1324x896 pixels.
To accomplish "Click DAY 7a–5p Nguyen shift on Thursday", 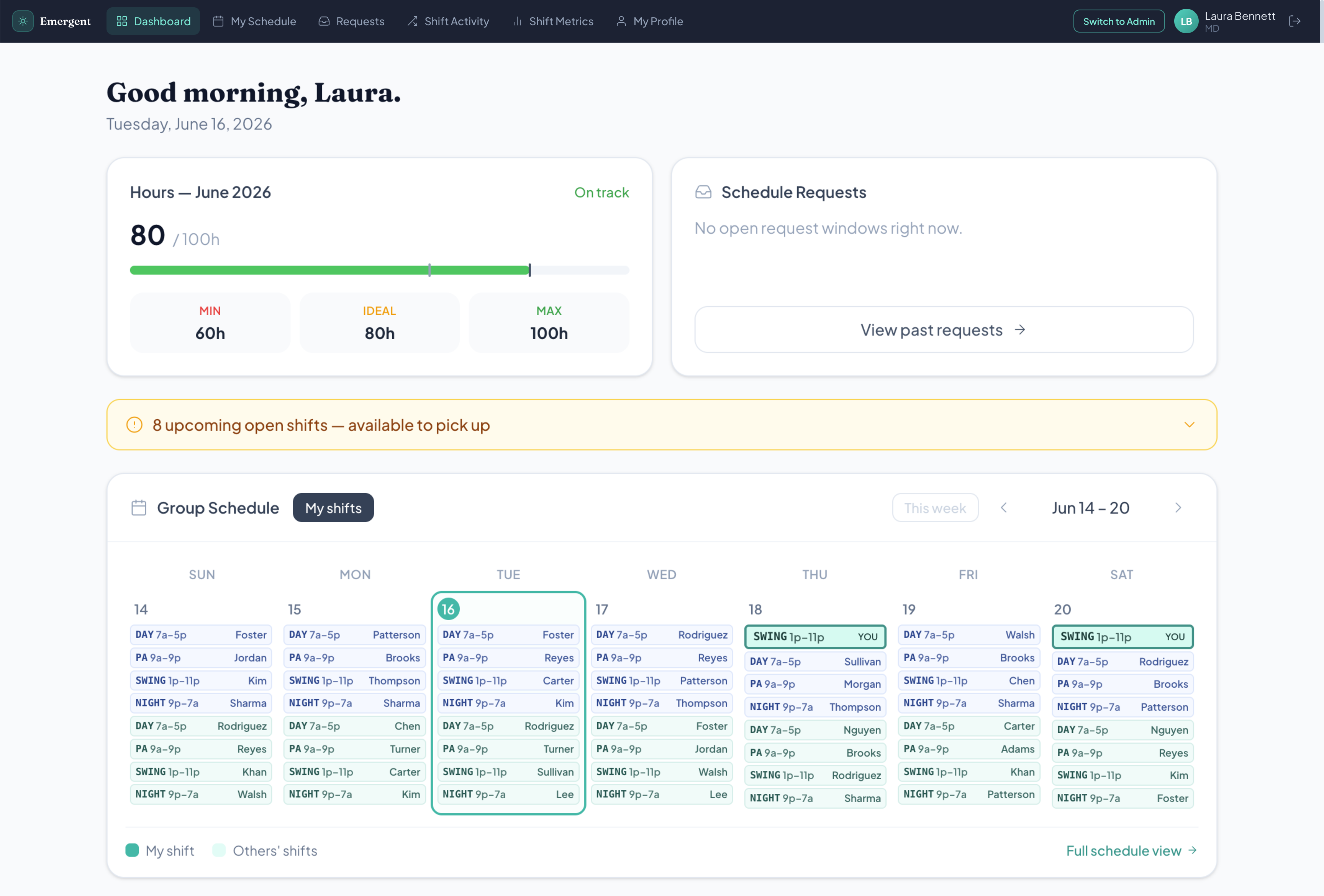I will (x=815, y=729).
